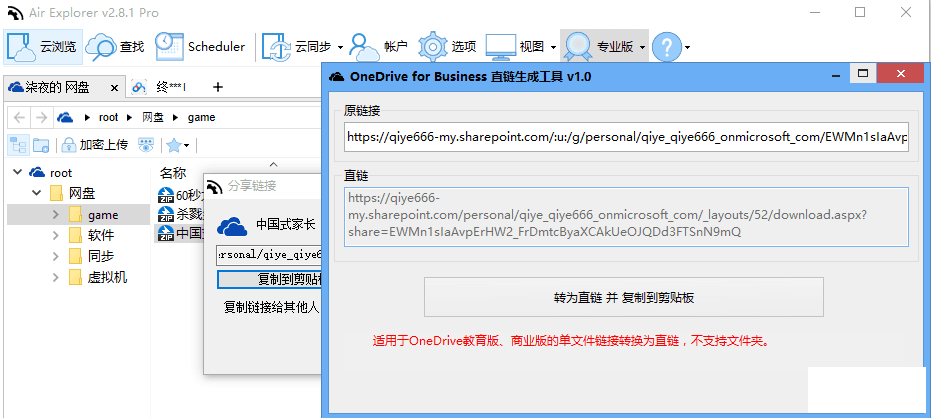Viewport: 931px width, 418px height.
Task: Maximize the OneDrive 直链生成工具 window
Action: [x=863, y=74]
